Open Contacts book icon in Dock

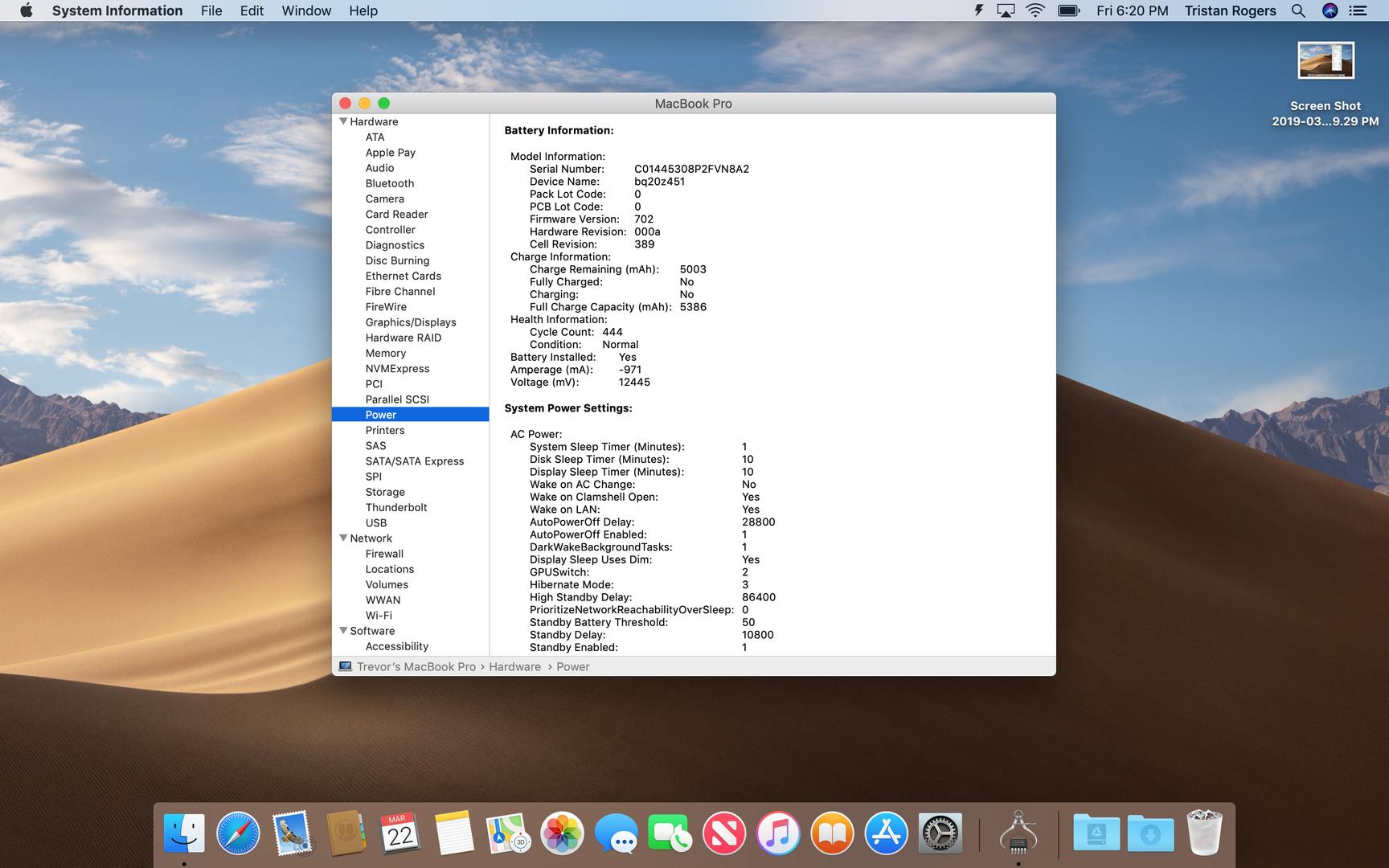[x=346, y=833]
